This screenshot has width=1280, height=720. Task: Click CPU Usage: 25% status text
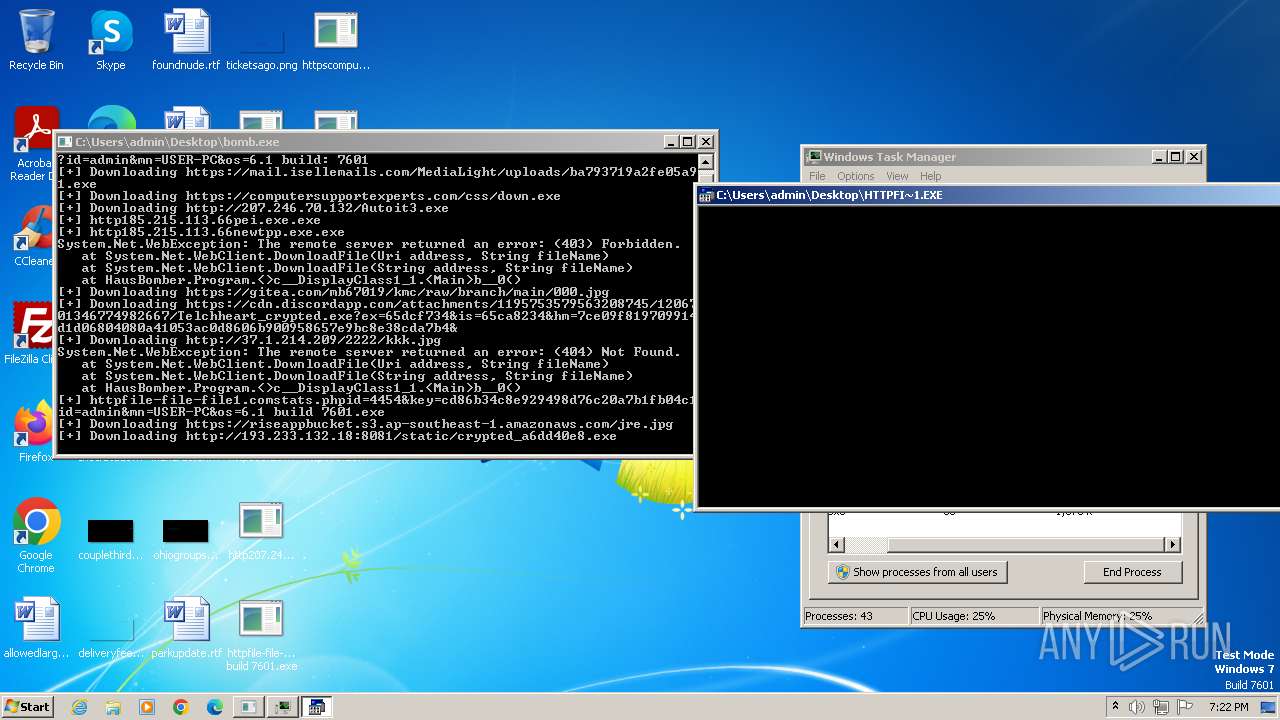point(953,616)
